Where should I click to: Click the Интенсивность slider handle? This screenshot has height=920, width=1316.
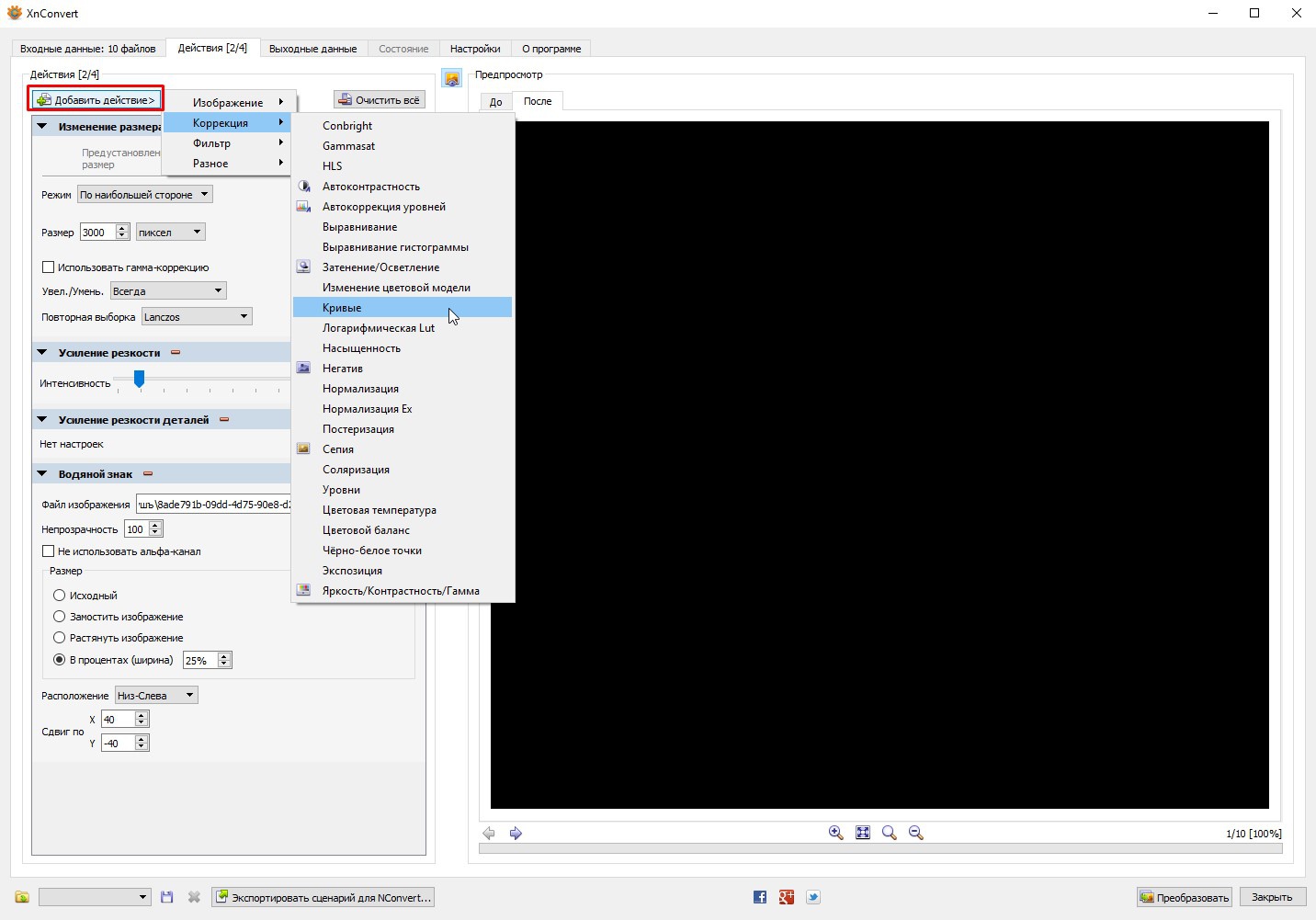coord(139,379)
